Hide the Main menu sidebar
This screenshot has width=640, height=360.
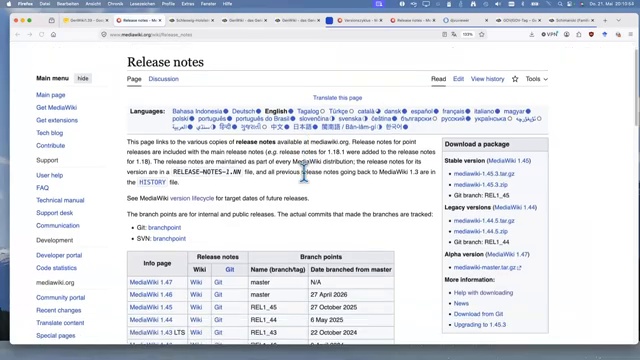(83, 78)
